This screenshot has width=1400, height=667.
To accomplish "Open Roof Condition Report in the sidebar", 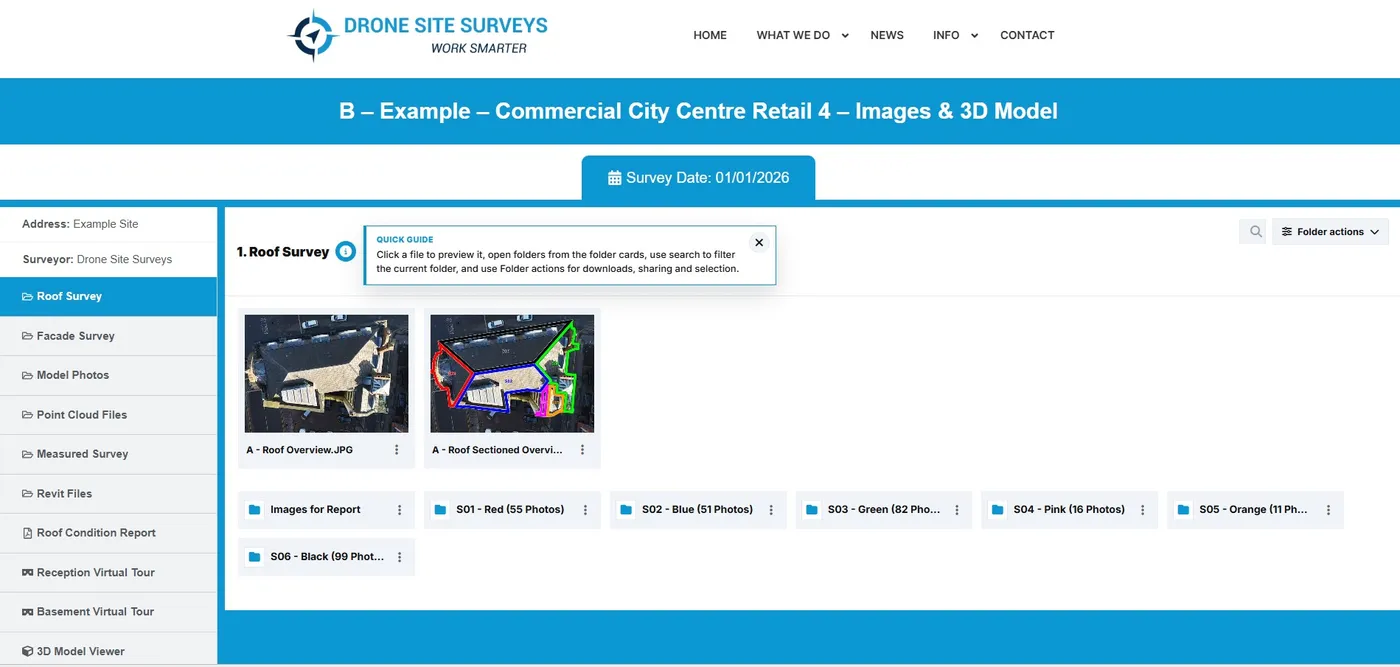I will [x=108, y=533].
